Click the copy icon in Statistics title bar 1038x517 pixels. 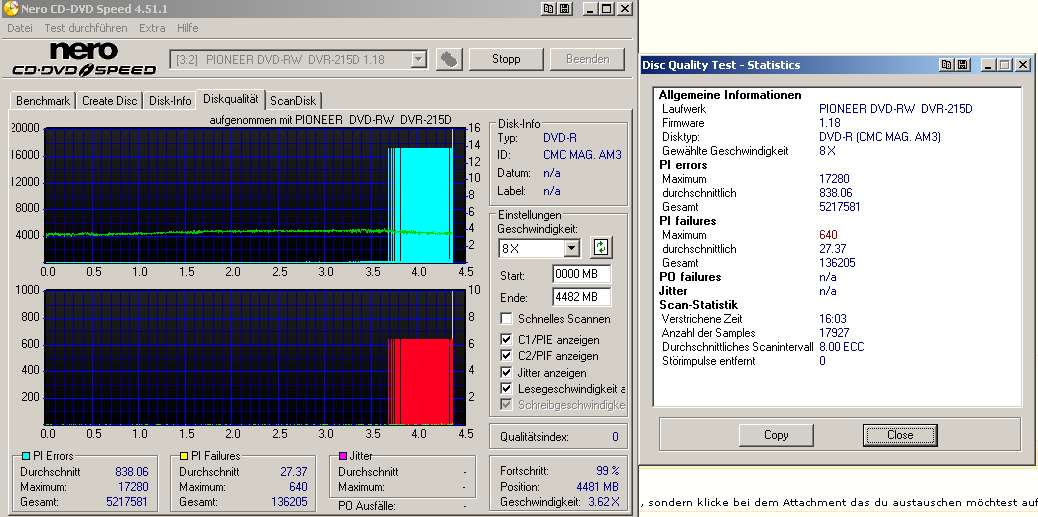coord(946,65)
